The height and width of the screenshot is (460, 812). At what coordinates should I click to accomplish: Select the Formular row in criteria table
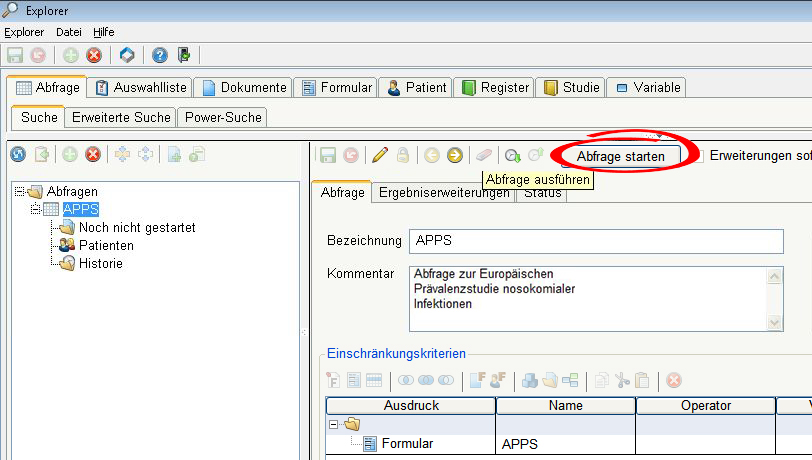pos(407,444)
